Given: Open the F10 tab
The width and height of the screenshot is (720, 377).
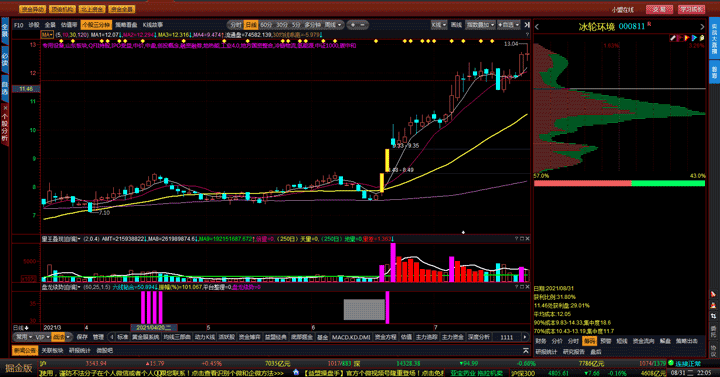Looking at the screenshot, I should (x=18, y=25).
